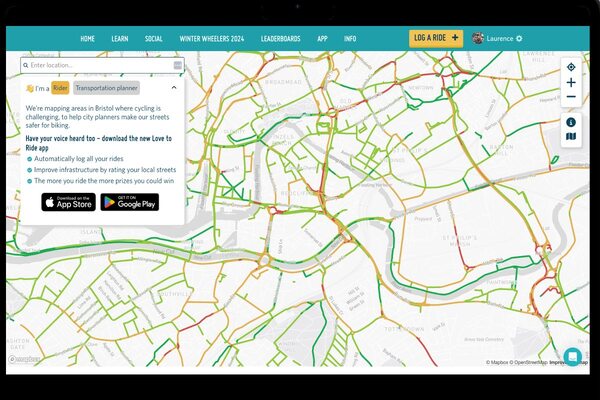Click the search magnifier icon
This screenshot has height=400, width=600.
tap(26, 65)
